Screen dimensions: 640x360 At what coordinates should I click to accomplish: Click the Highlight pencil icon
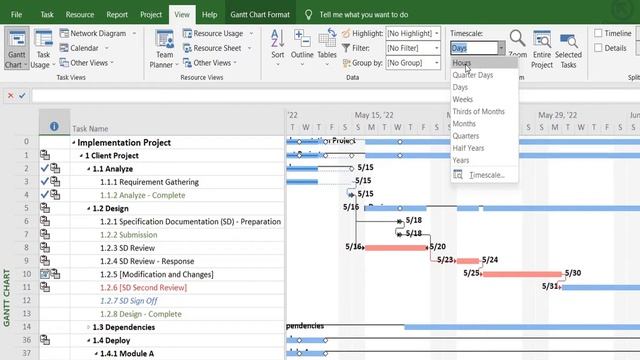[346, 33]
